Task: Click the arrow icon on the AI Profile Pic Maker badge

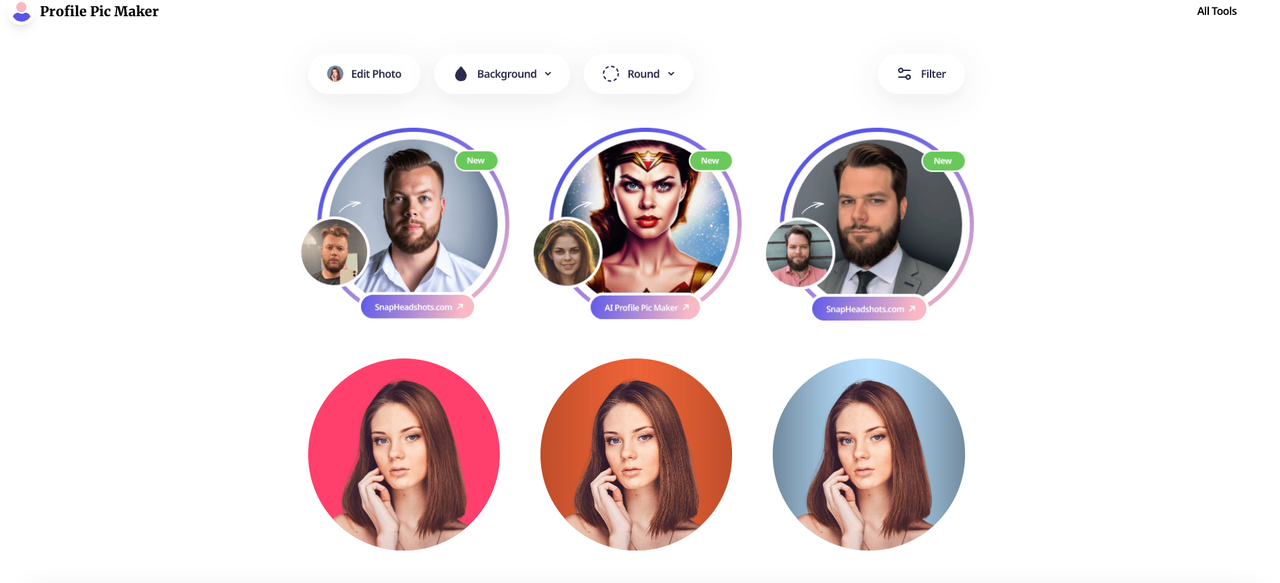Action: click(686, 308)
